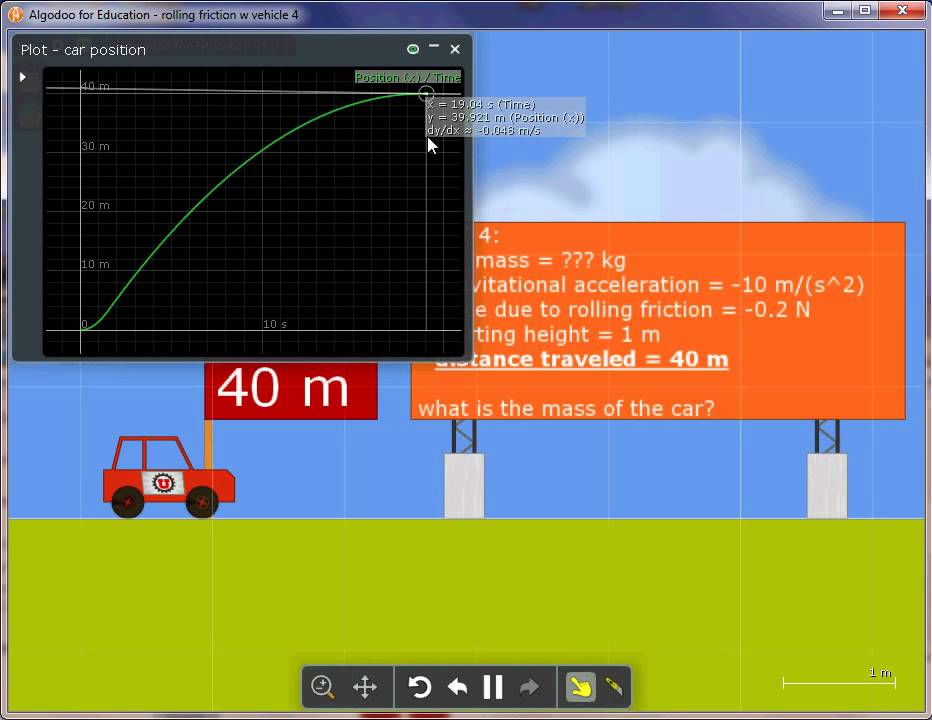This screenshot has width=932, height=720.
Task: Pause the running simulation
Action: [493, 687]
